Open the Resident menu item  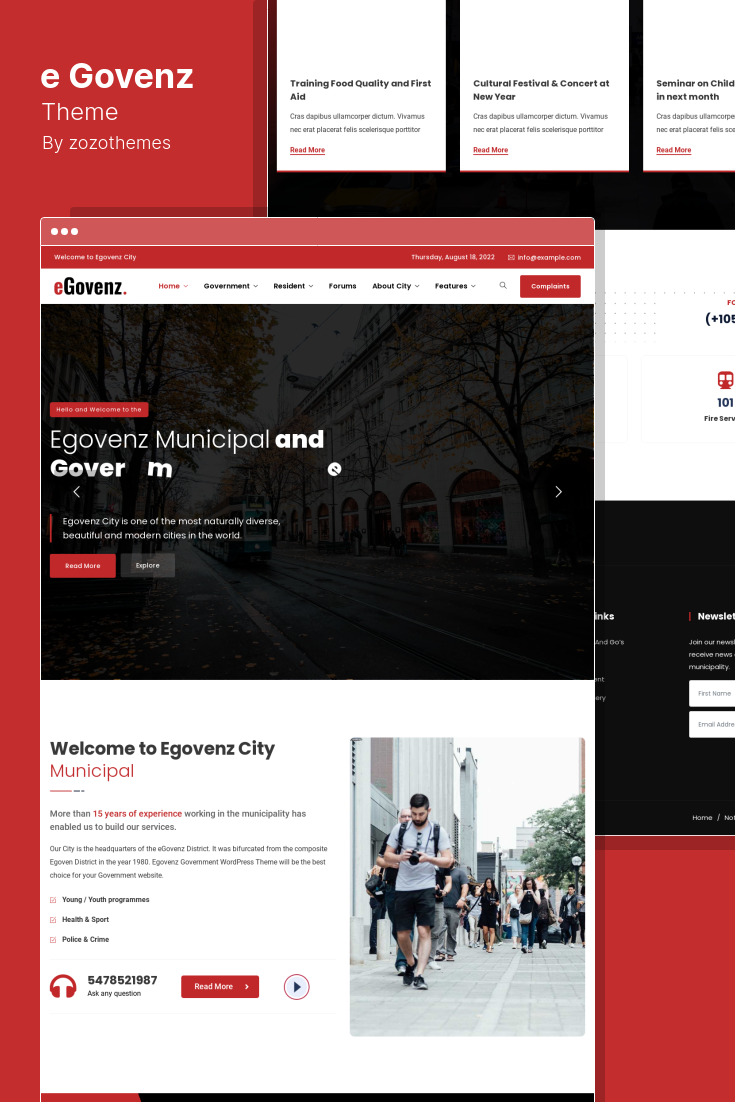pos(289,286)
